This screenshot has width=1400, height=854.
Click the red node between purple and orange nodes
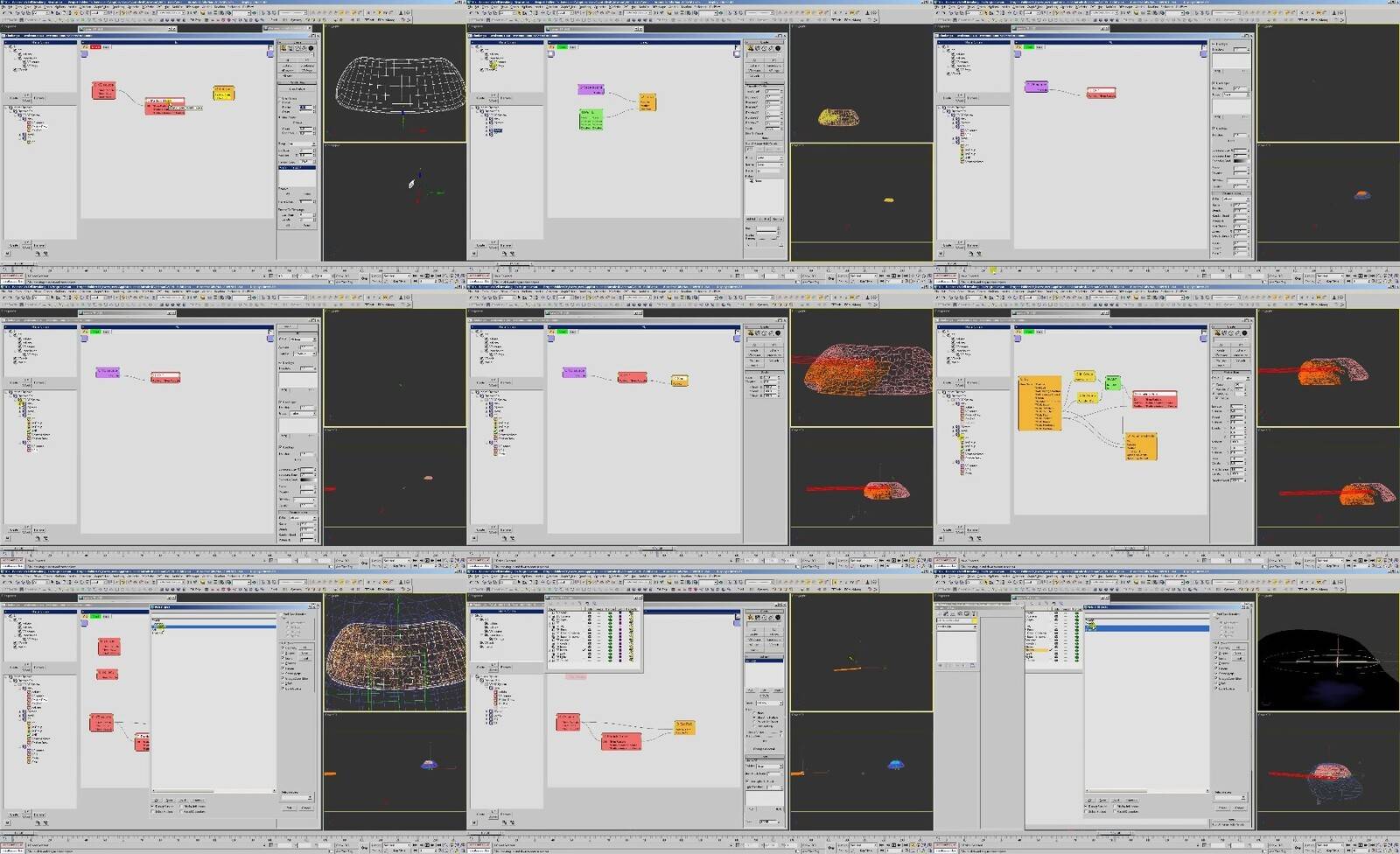[x=632, y=377]
